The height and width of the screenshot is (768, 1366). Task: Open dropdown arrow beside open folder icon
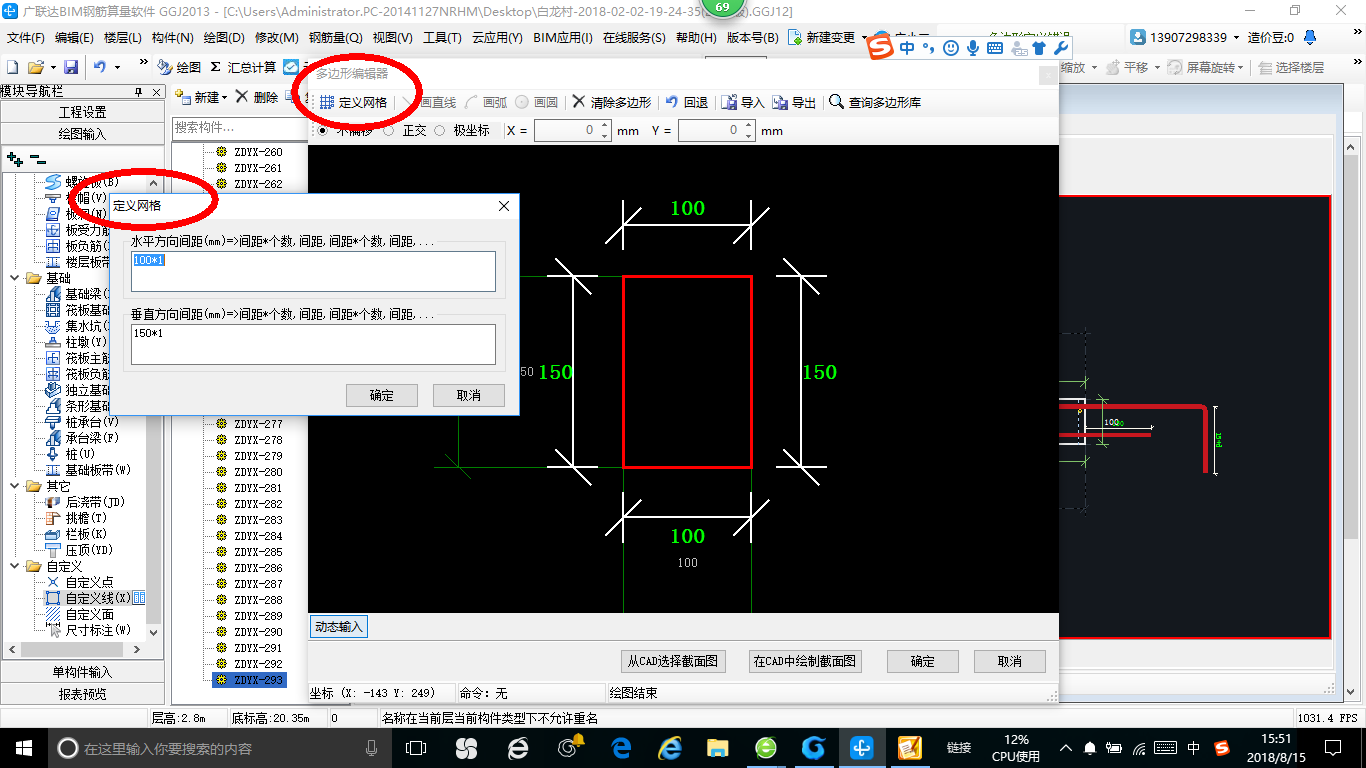51,67
